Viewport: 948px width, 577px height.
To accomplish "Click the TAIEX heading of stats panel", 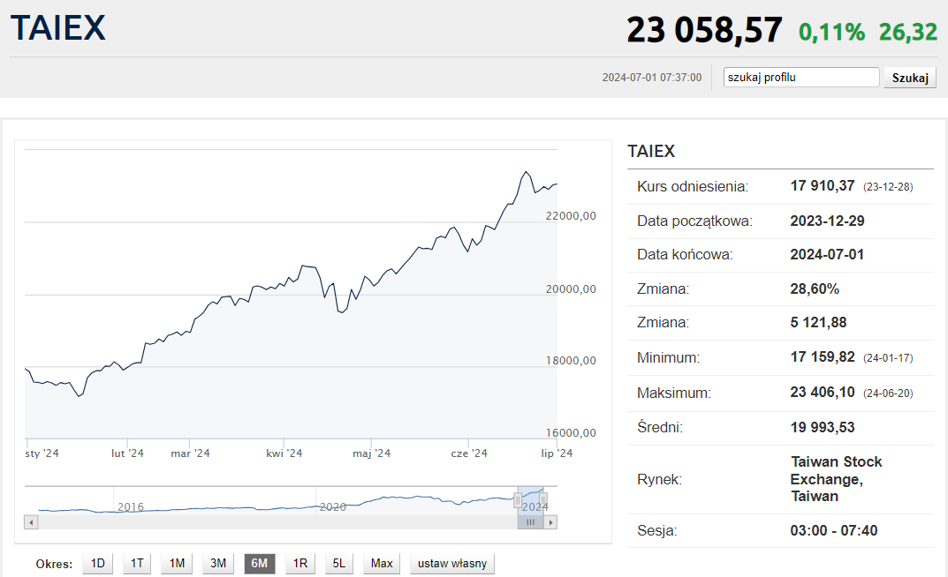I will tap(651, 151).
